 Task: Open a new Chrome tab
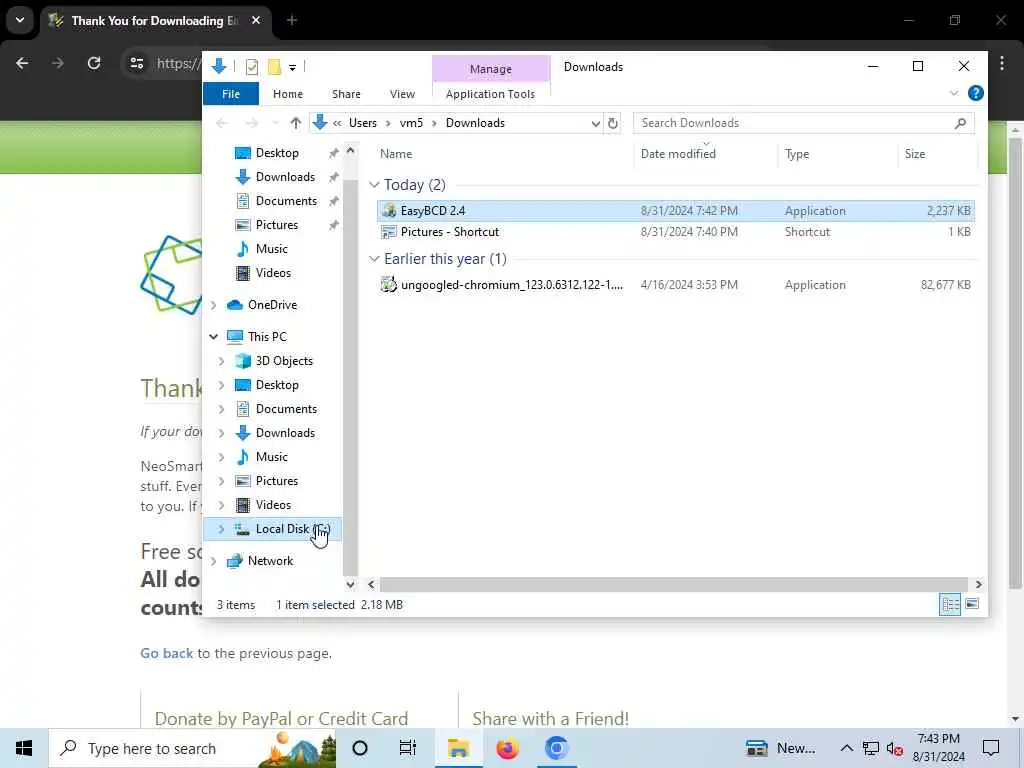tap(292, 20)
